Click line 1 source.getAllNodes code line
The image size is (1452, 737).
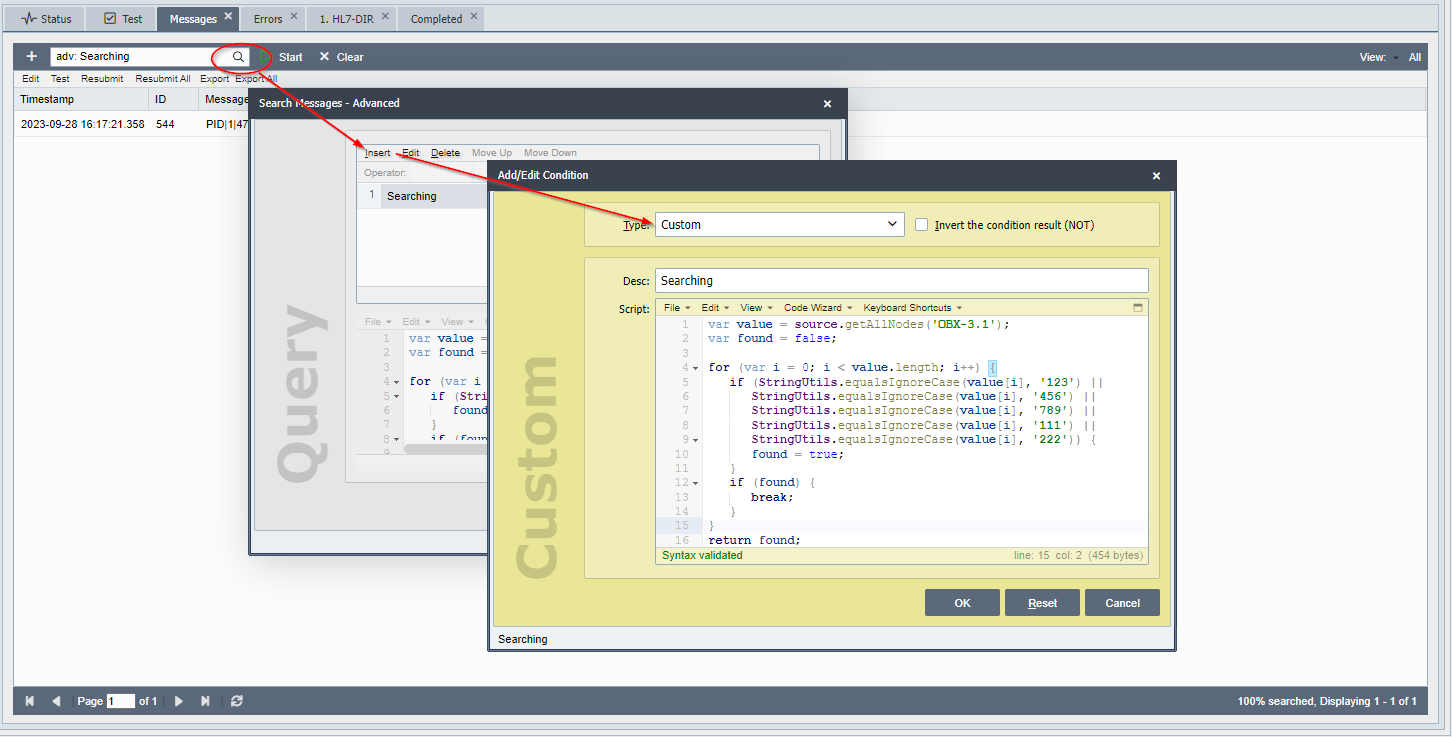click(x=860, y=324)
